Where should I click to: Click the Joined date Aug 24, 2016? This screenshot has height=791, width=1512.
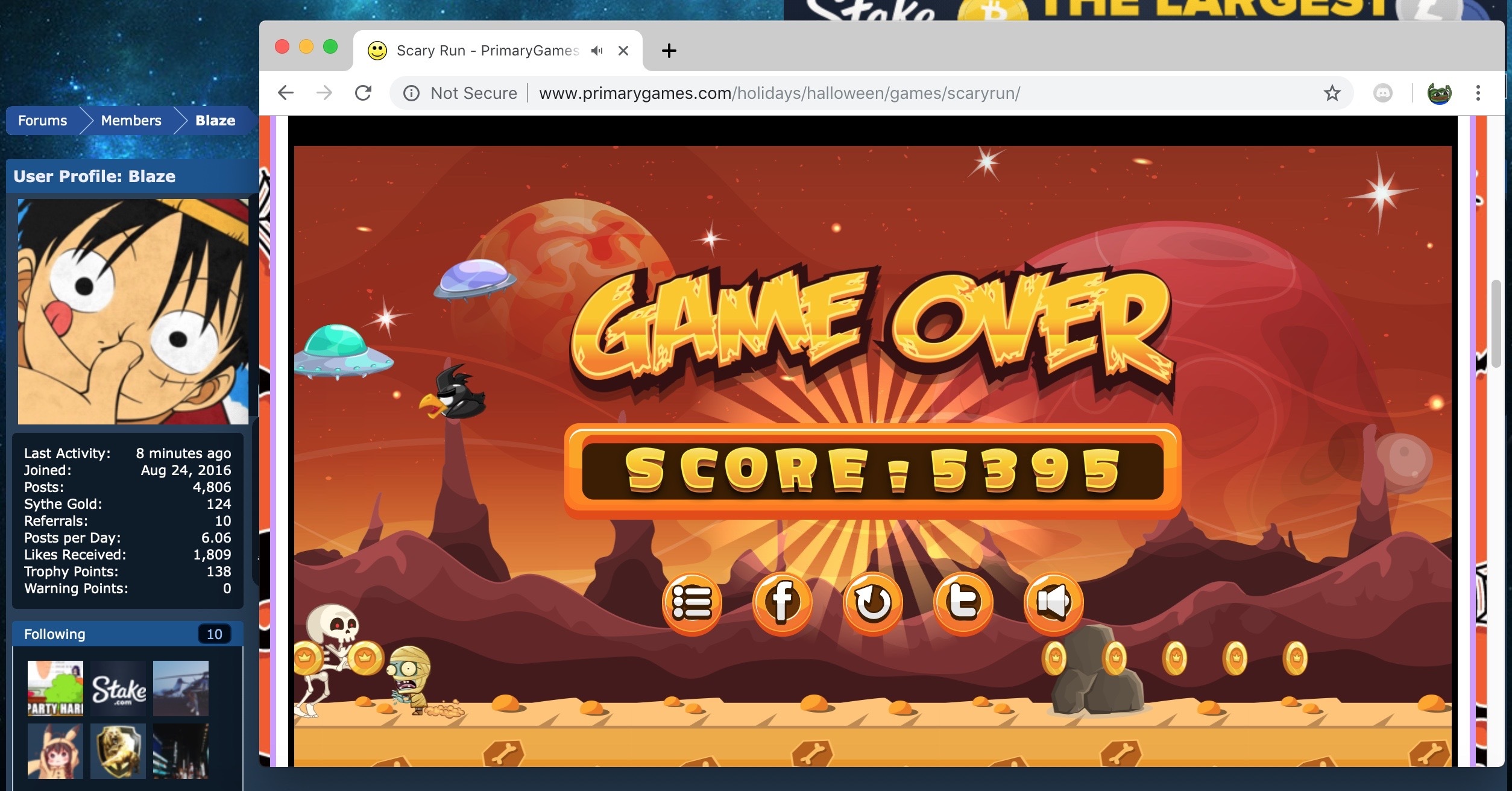186,470
